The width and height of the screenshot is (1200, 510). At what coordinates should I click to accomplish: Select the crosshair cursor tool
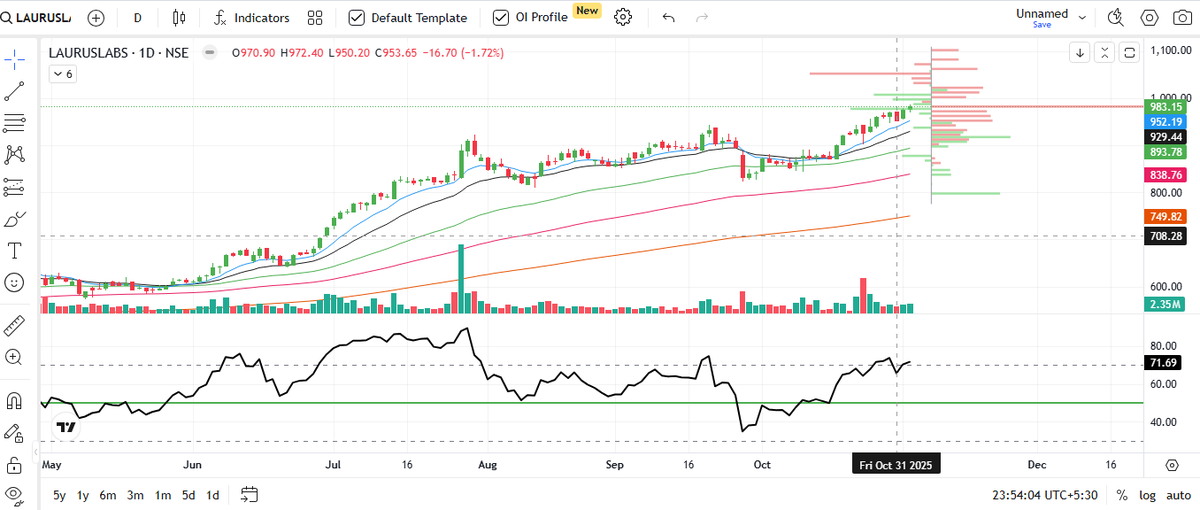pos(14,60)
